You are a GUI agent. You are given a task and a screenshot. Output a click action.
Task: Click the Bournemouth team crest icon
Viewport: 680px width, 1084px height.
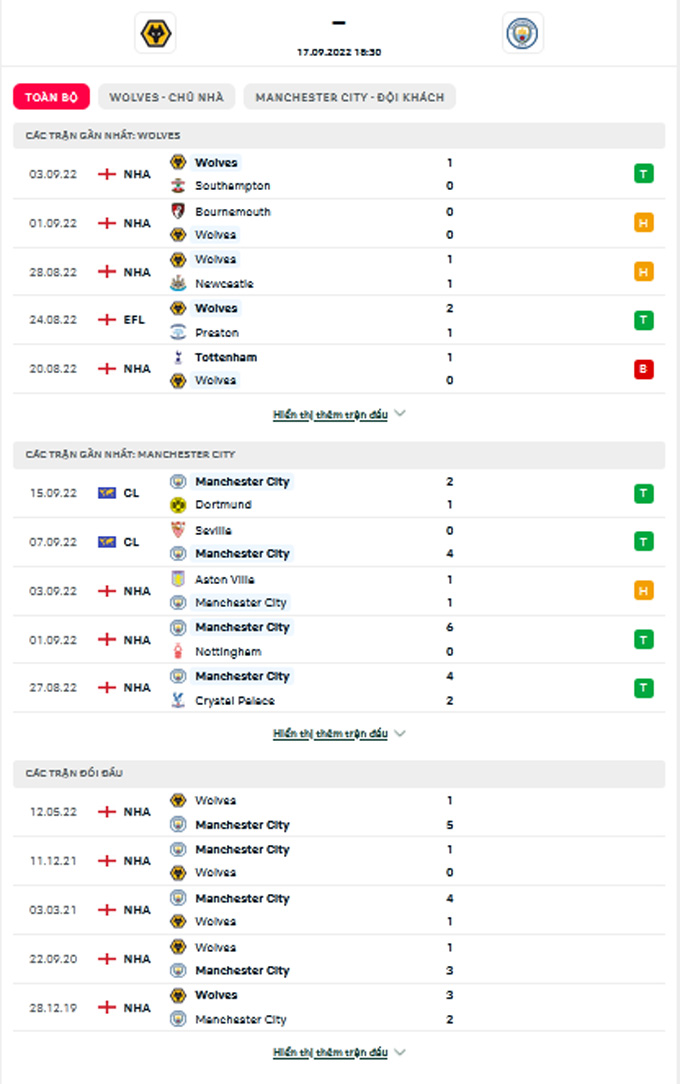coord(178,211)
